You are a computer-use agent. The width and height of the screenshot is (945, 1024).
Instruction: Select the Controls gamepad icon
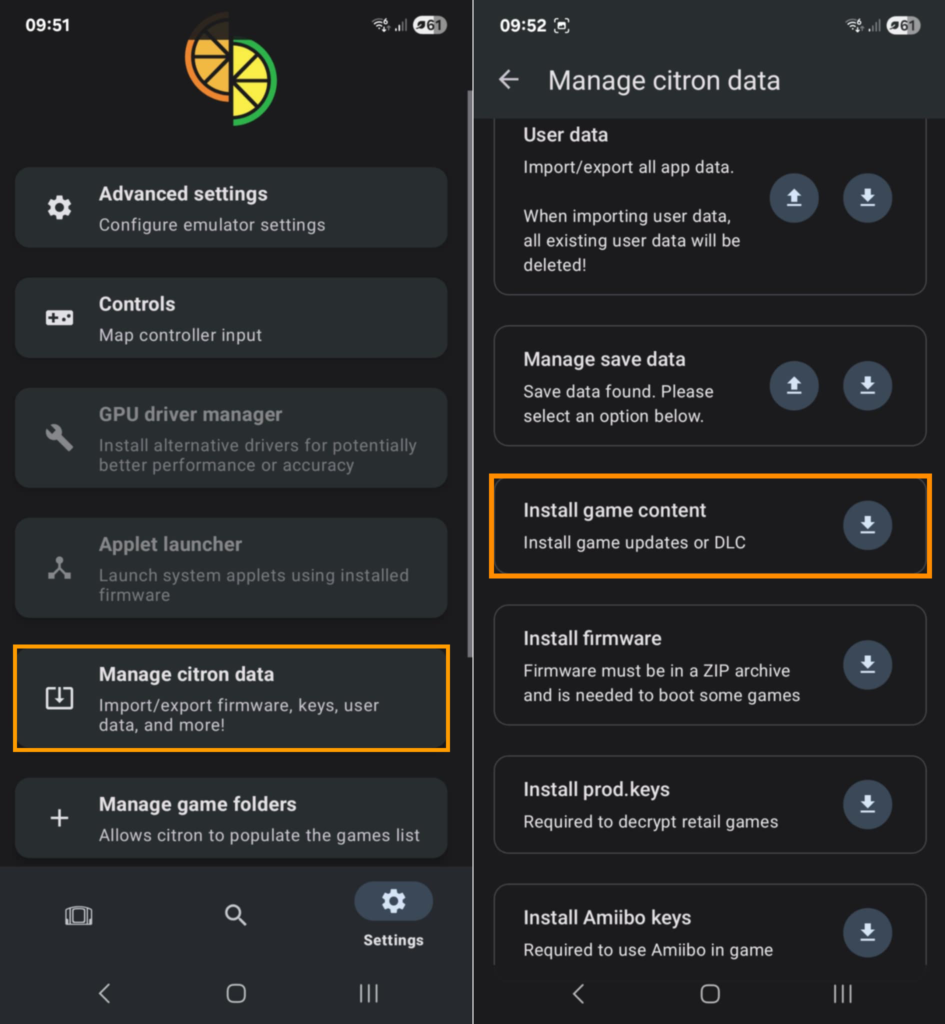click(58, 317)
